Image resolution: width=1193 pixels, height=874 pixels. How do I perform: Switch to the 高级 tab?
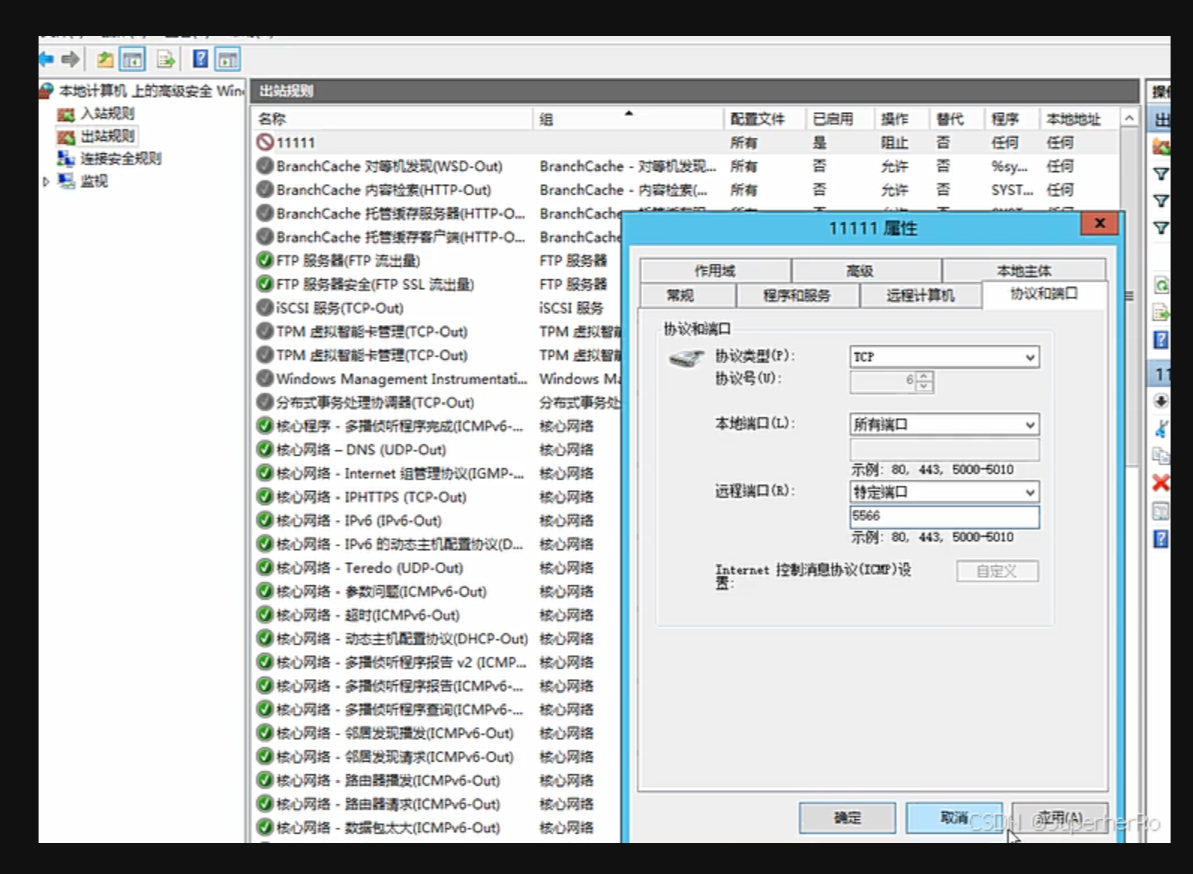click(859, 271)
